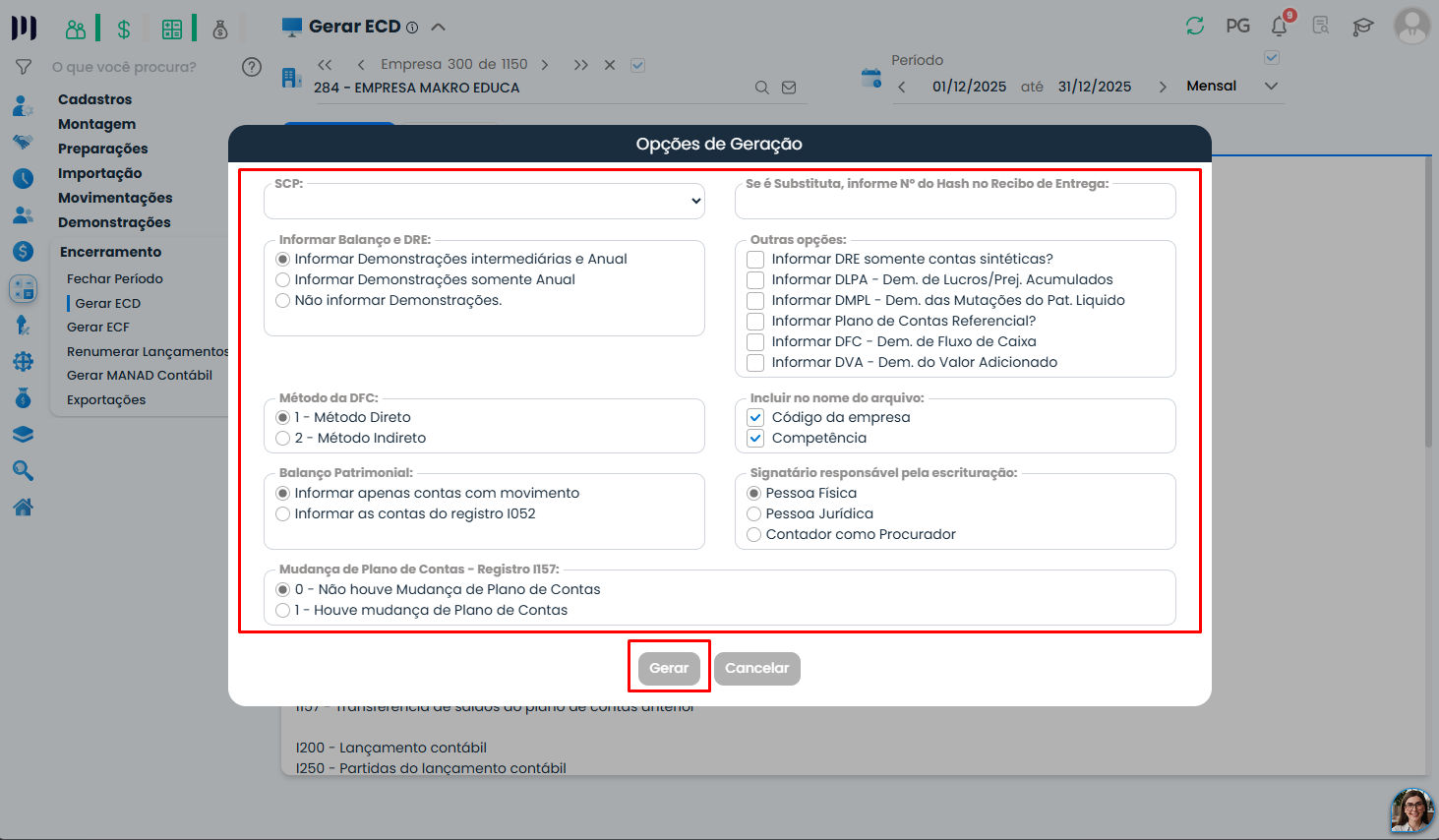
Task: Click the money bag module icon
Action: point(220,29)
